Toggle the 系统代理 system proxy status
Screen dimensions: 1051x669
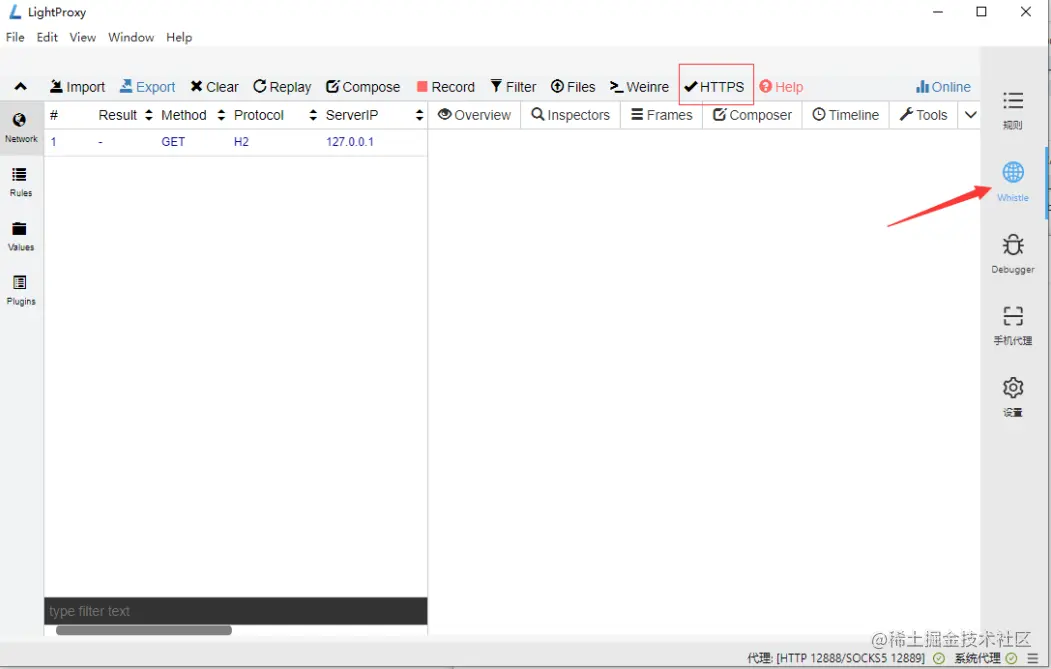click(x=985, y=658)
